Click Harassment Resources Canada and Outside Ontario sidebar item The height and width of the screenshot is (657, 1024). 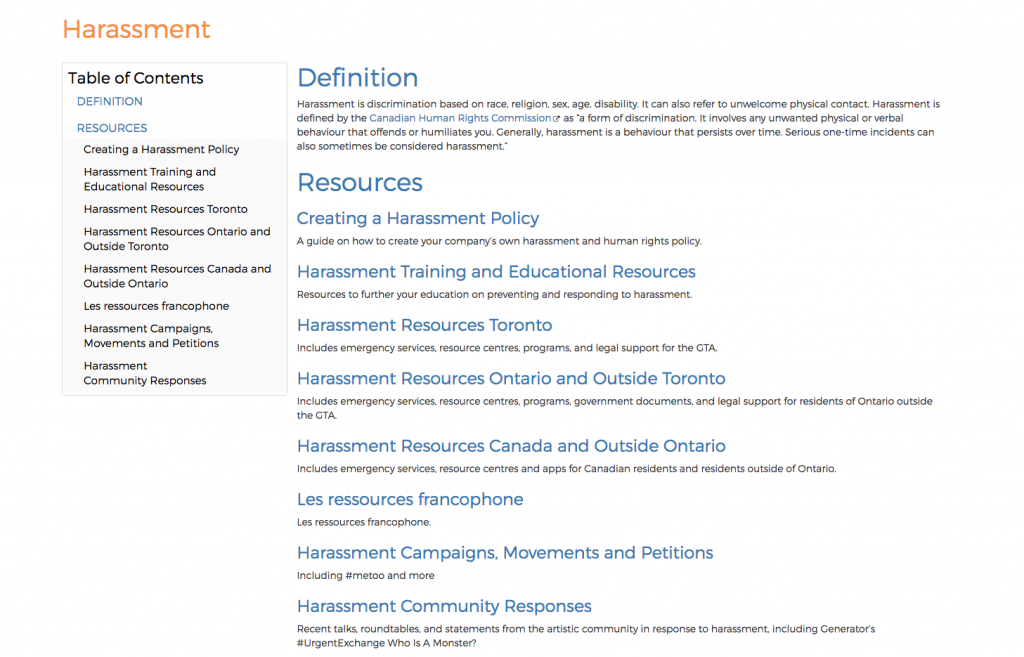click(177, 276)
